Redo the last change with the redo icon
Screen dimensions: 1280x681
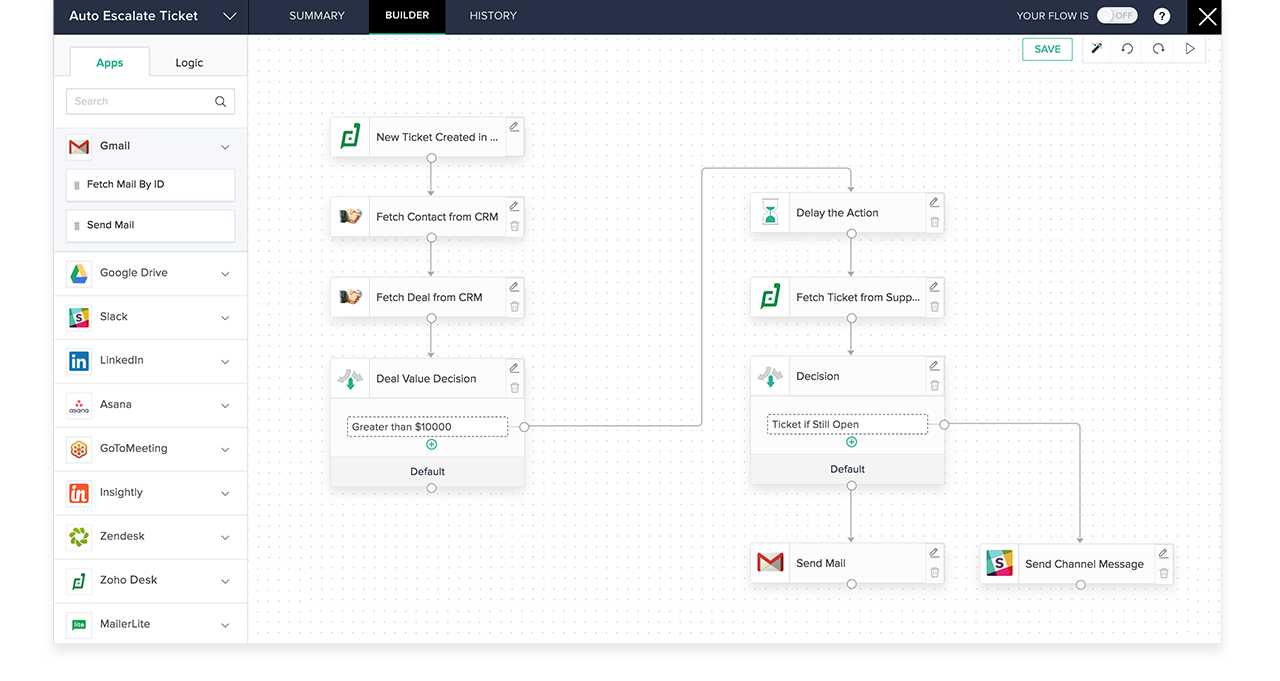pyautogui.click(x=1158, y=48)
